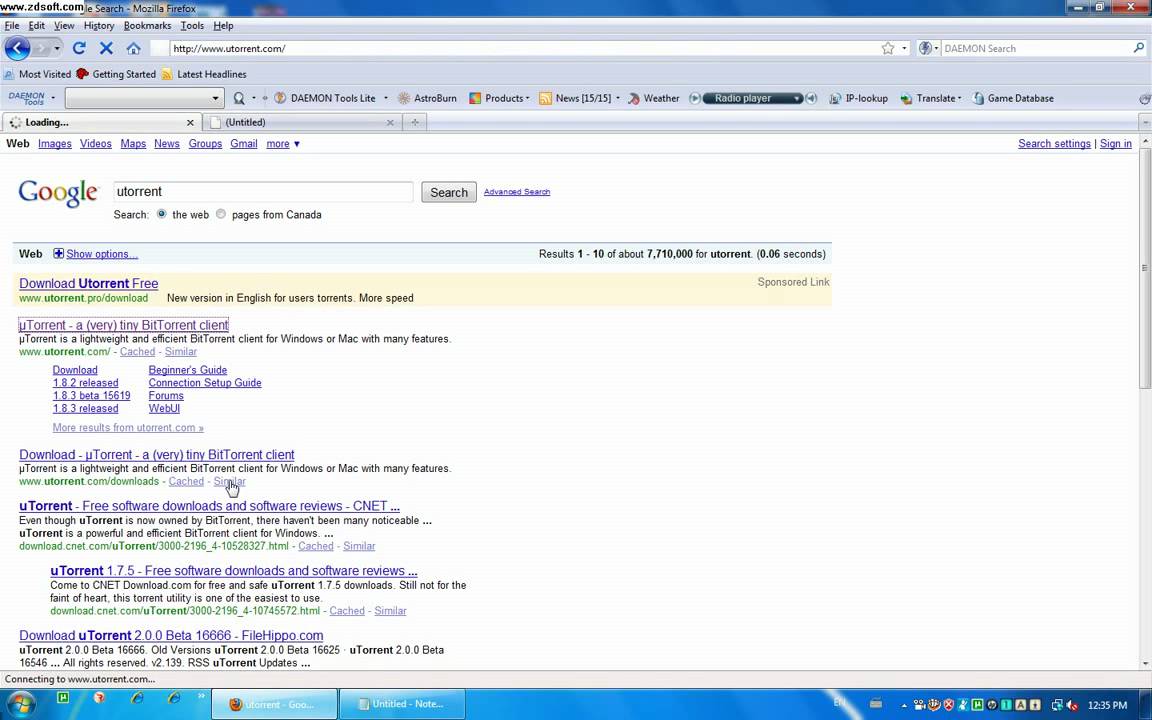Viewport: 1152px width, 720px height.
Task: Open the History menu
Action: click(98, 26)
